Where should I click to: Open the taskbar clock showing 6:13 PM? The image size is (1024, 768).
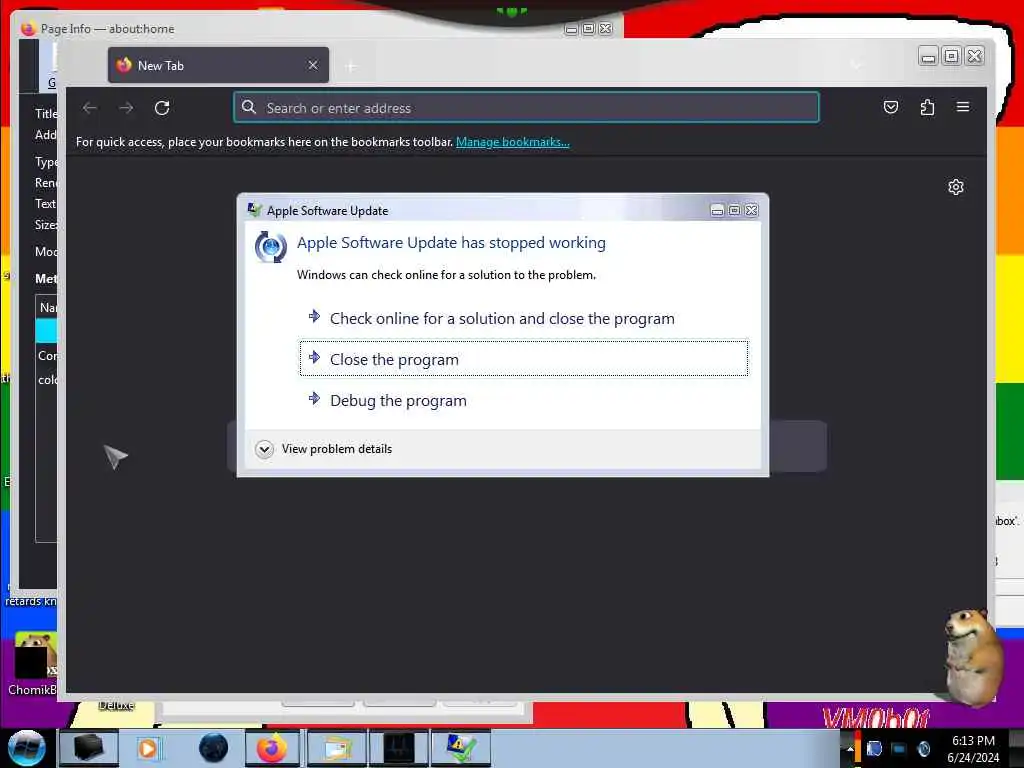coord(973,749)
